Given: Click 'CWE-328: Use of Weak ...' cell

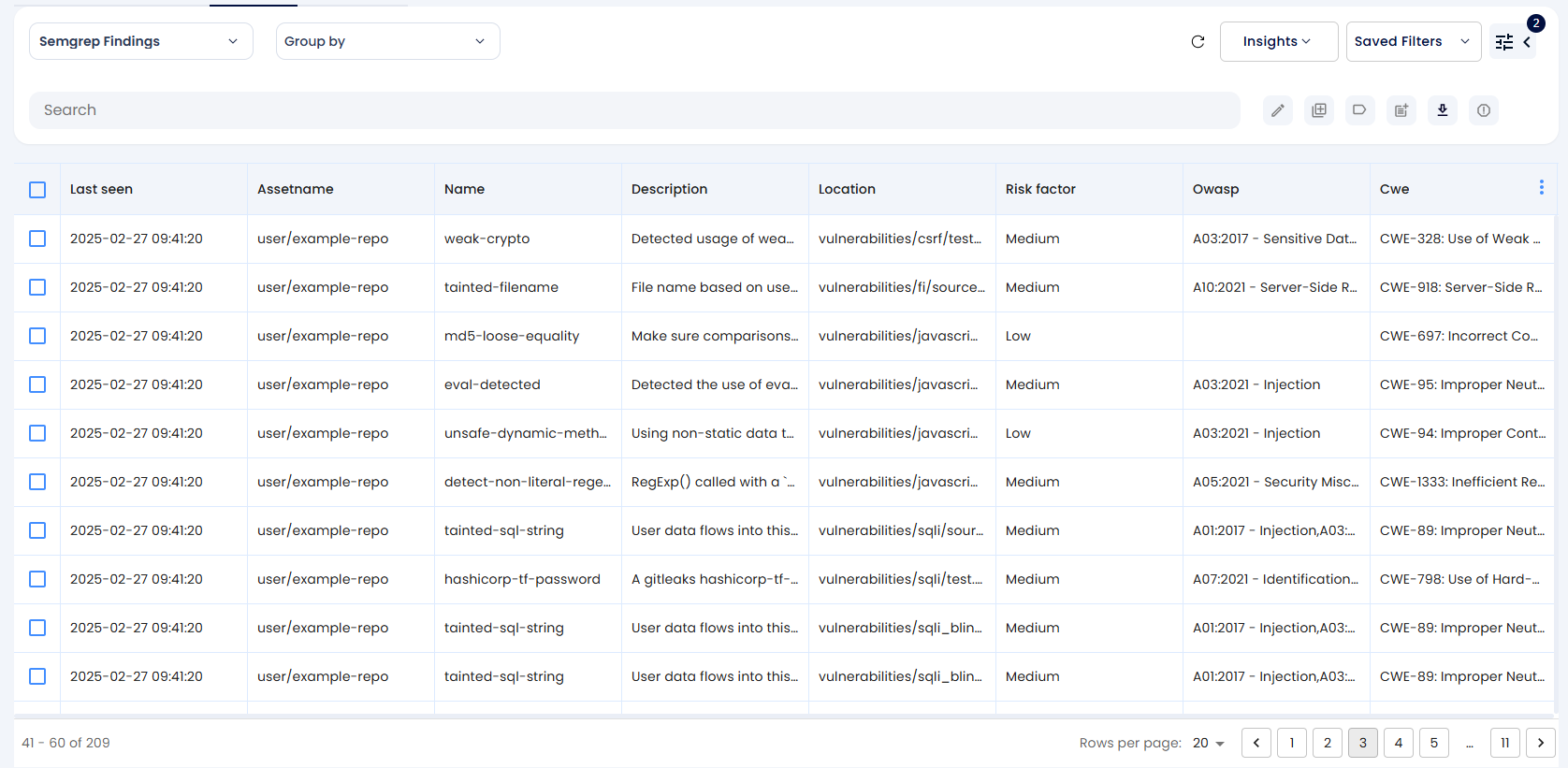Looking at the screenshot, I should 1459,239.
